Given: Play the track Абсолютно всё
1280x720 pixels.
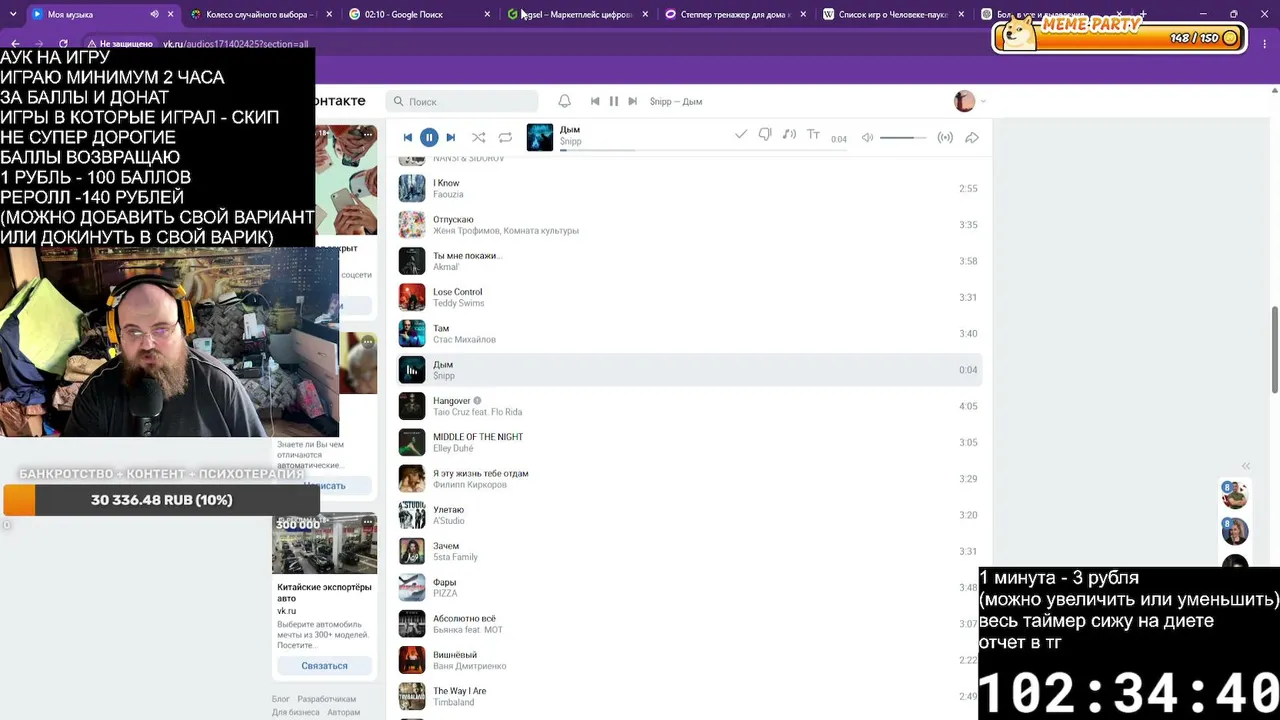Looking at the screenshot, I should click(x=690, y=624).
